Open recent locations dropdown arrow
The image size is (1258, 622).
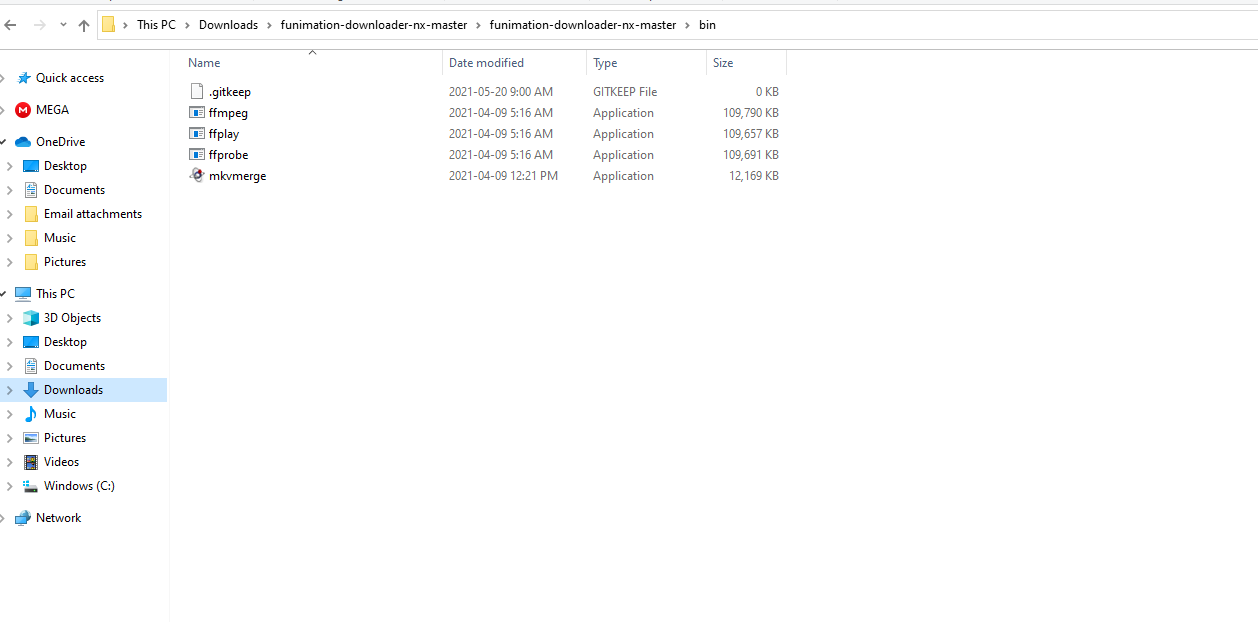(x=63, y=25)
